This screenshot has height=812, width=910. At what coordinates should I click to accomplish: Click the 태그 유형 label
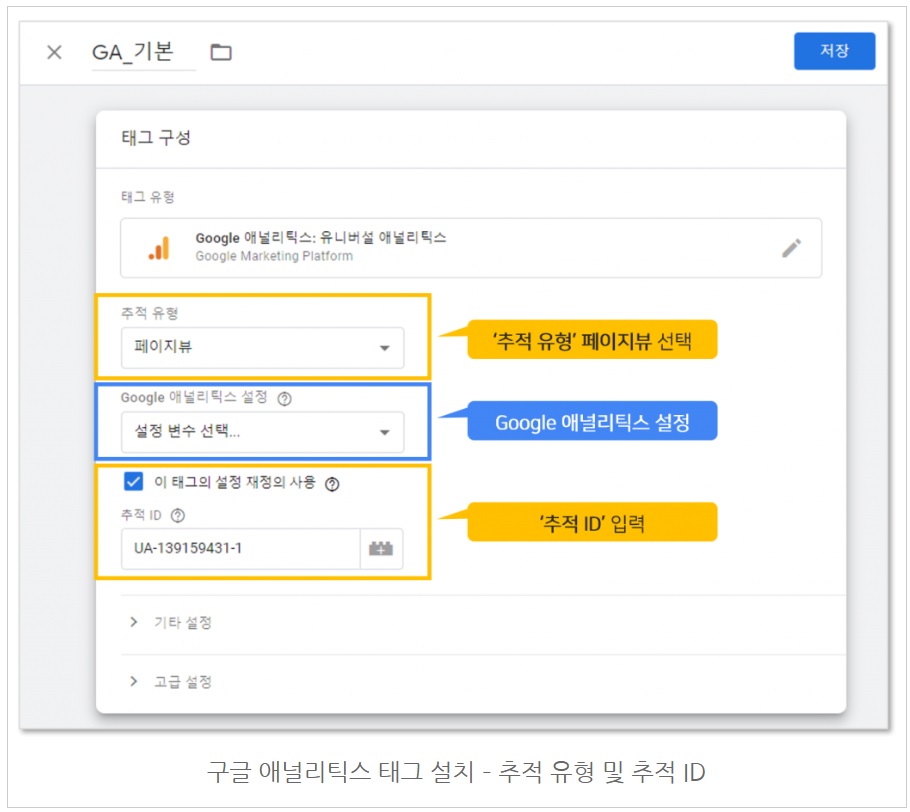[147, 197]
